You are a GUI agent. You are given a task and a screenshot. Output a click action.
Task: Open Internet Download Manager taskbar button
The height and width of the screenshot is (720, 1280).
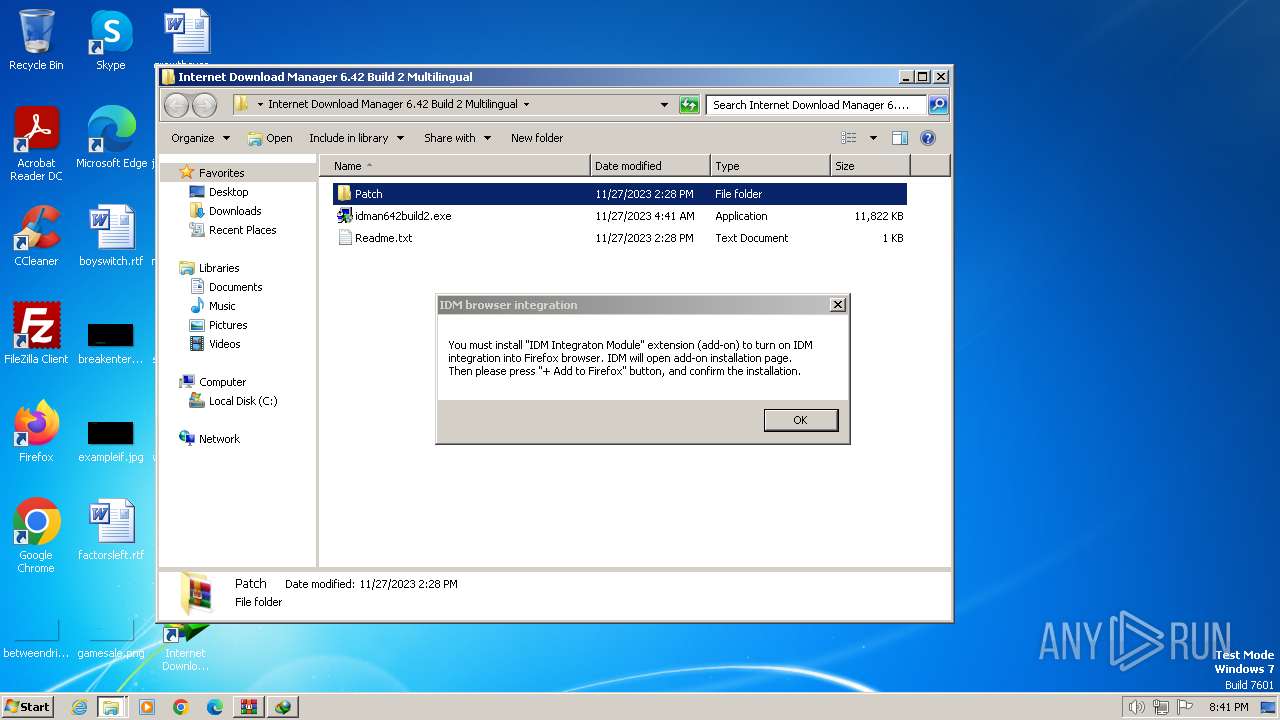coord(283,707)
